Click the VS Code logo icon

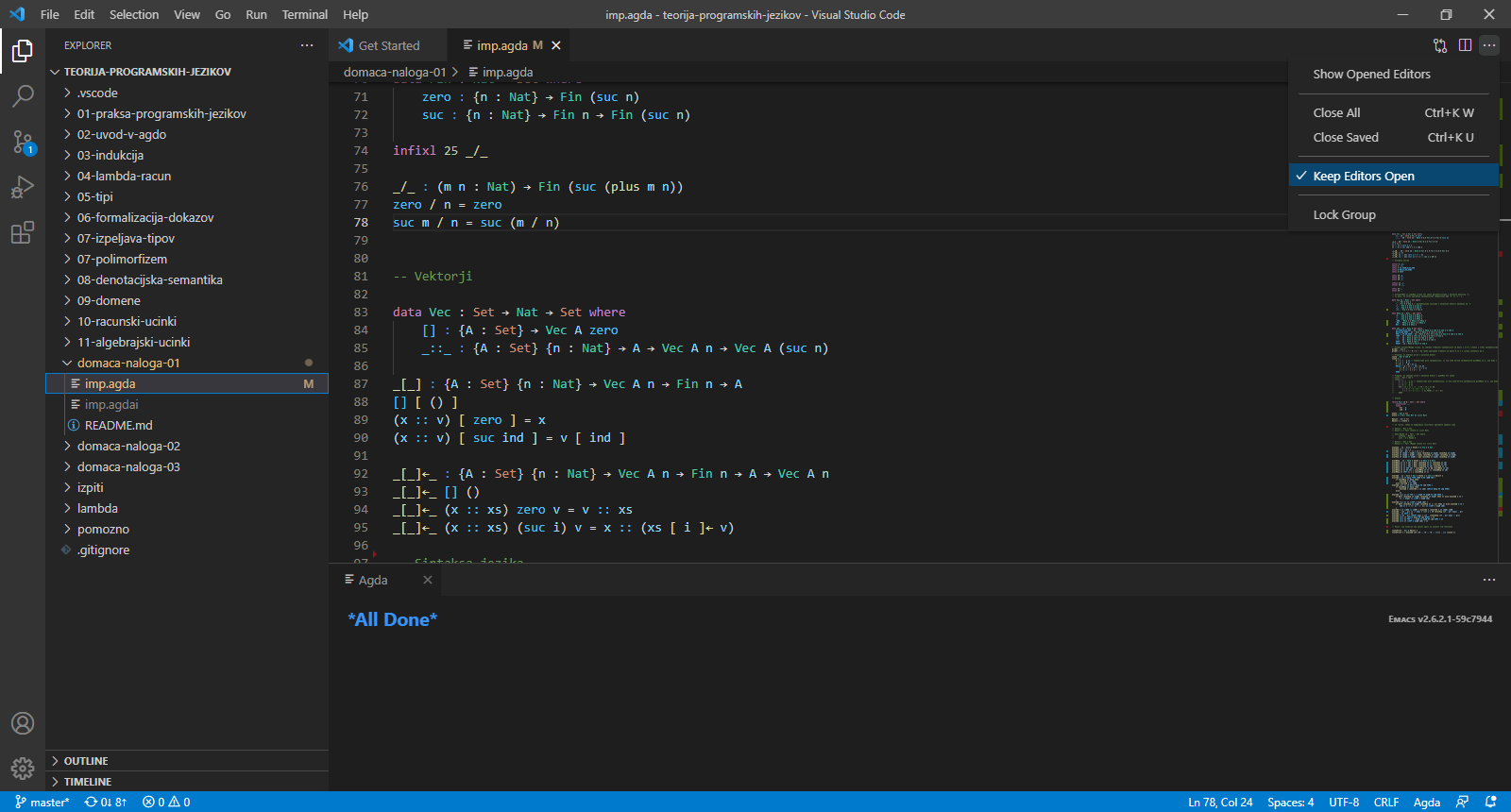[x=17, y=14]
